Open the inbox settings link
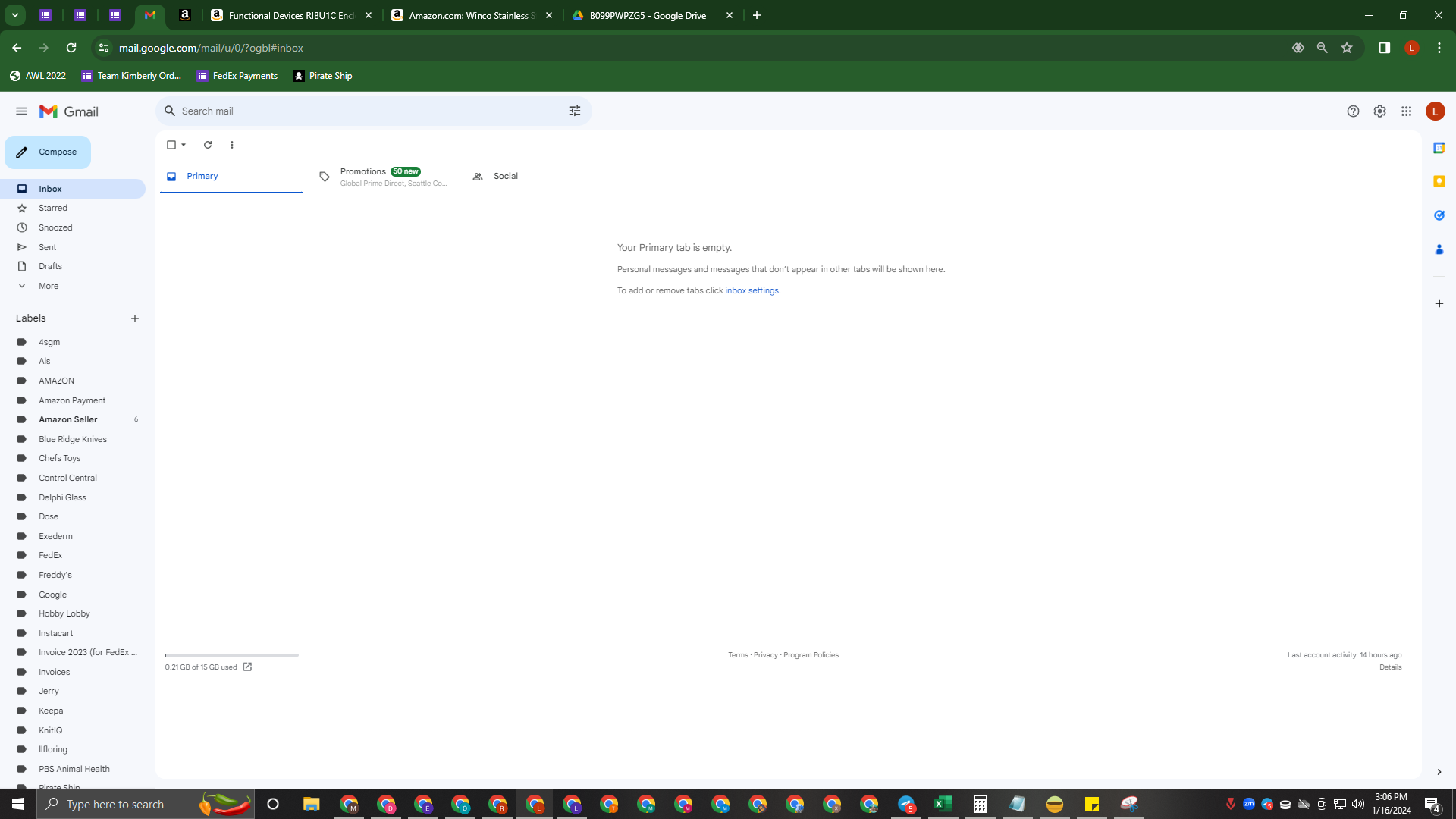 pos(752,290)
